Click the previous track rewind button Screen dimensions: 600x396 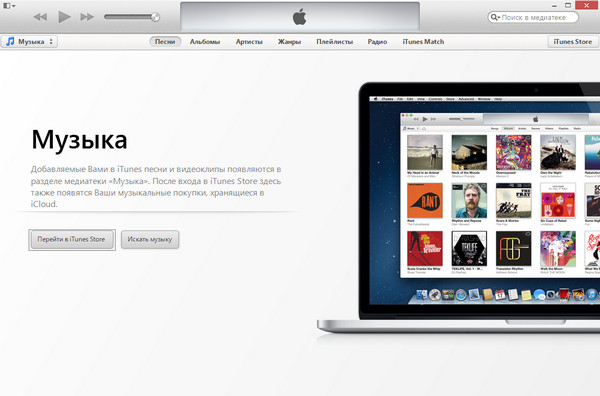40,17
